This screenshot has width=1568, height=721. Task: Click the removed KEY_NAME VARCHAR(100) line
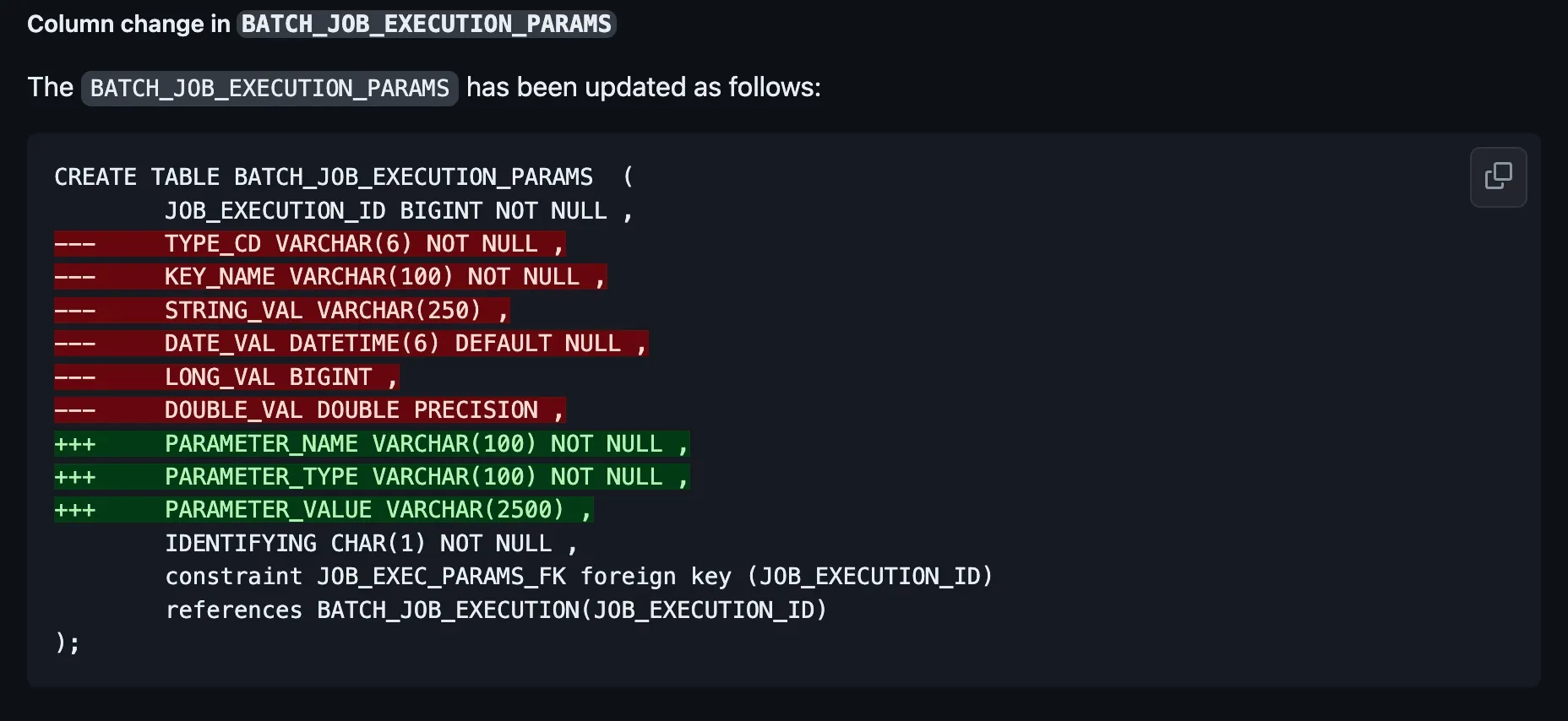click(x=330, y=277)
